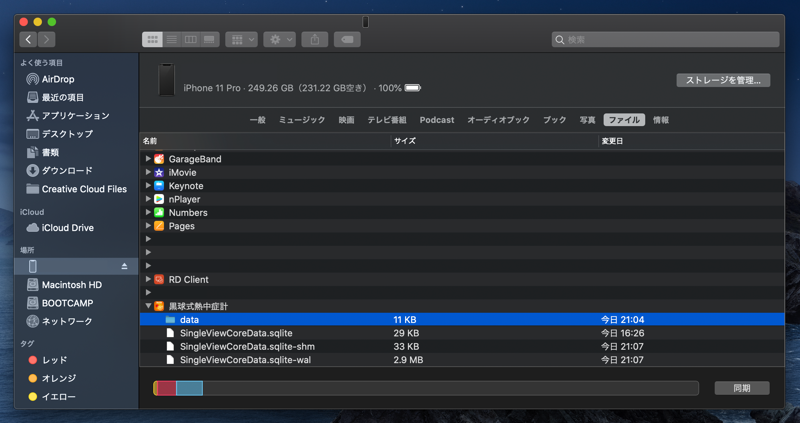Select the GarageBand app icon
This screenshot has width=800, height=423.
tap(159, 159)
